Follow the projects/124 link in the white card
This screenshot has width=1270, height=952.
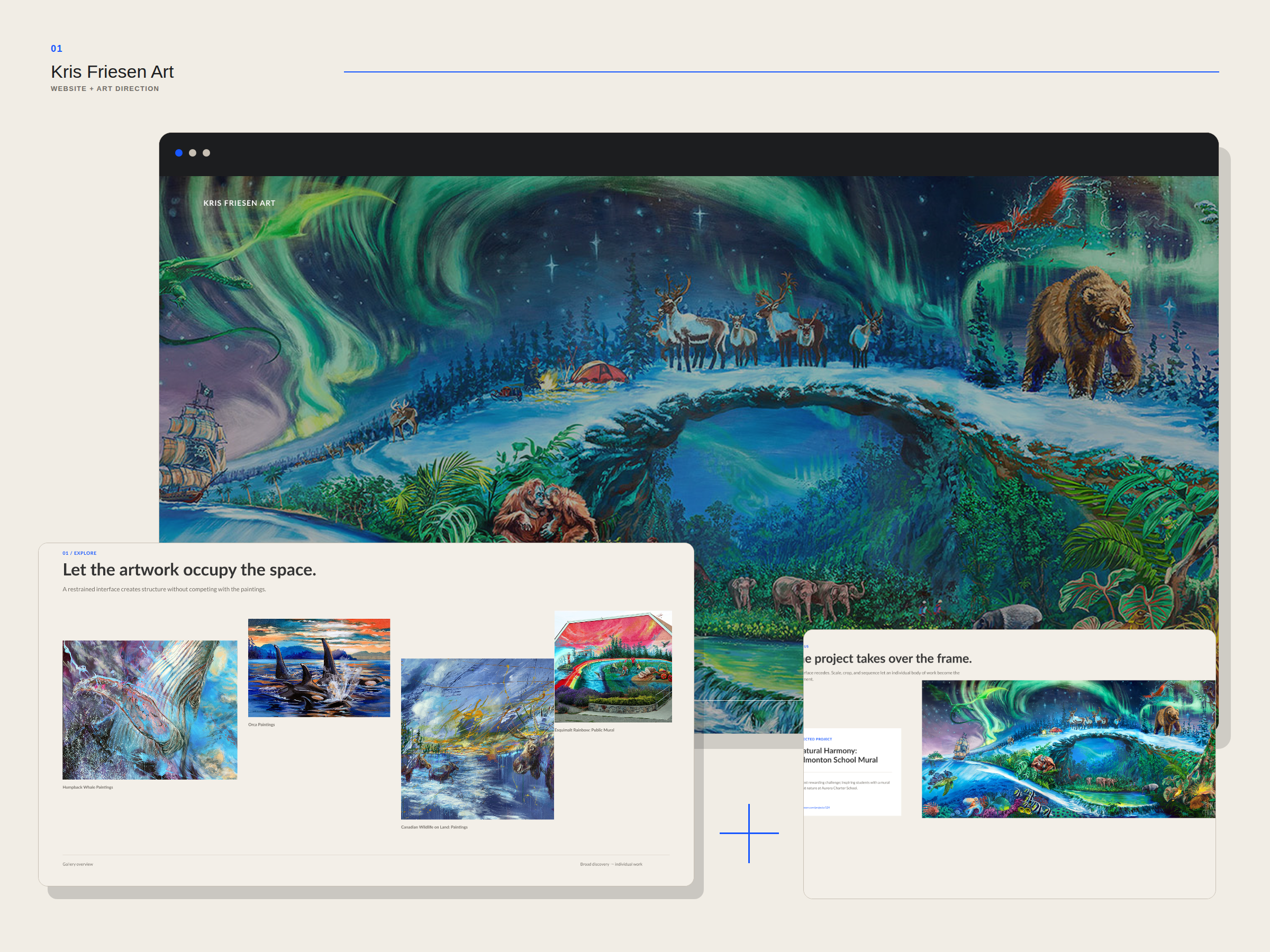(x=817, y=808)
